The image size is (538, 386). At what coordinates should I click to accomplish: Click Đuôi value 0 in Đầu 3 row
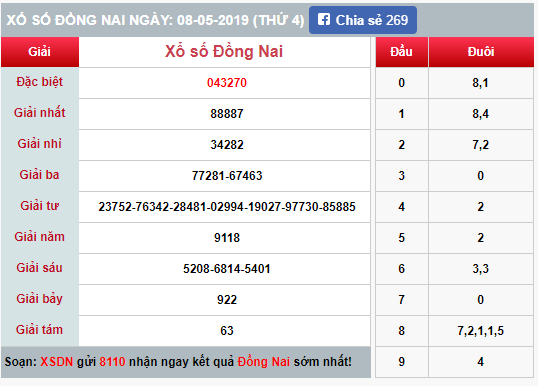click(481, 176)
